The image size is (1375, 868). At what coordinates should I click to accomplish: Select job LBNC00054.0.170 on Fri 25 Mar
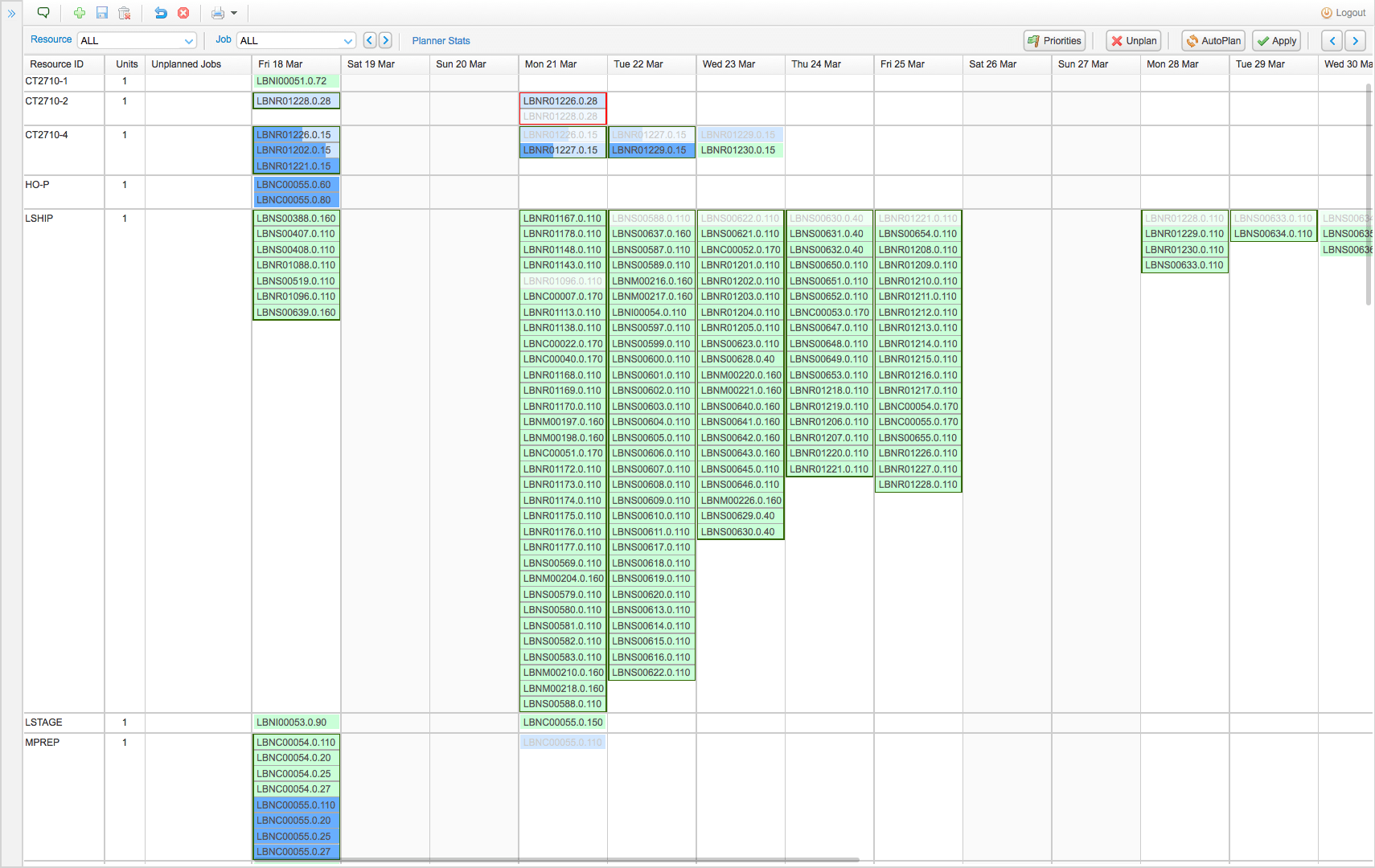click(x=918, y=407)
